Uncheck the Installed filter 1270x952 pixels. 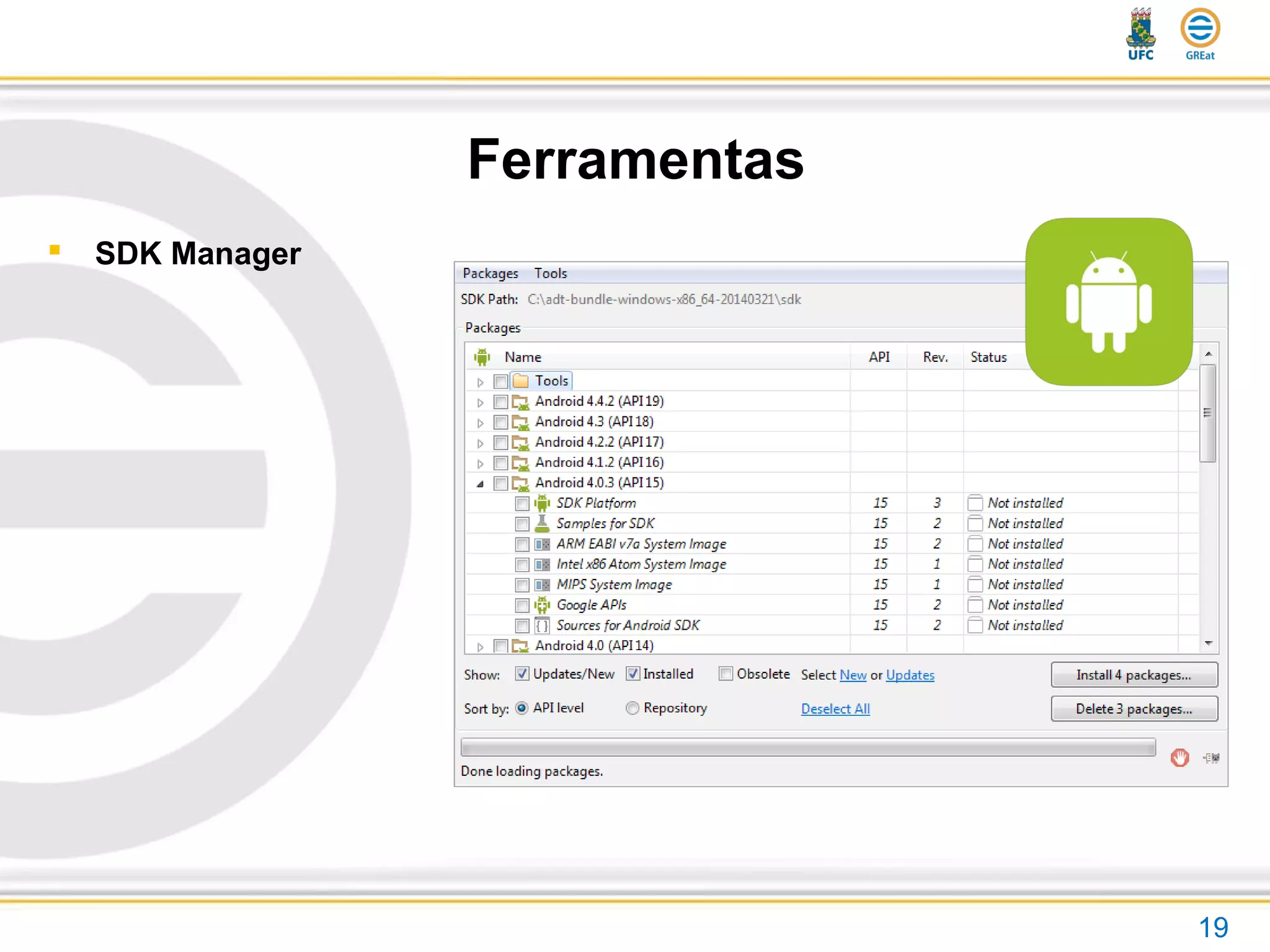click(633, 674)
